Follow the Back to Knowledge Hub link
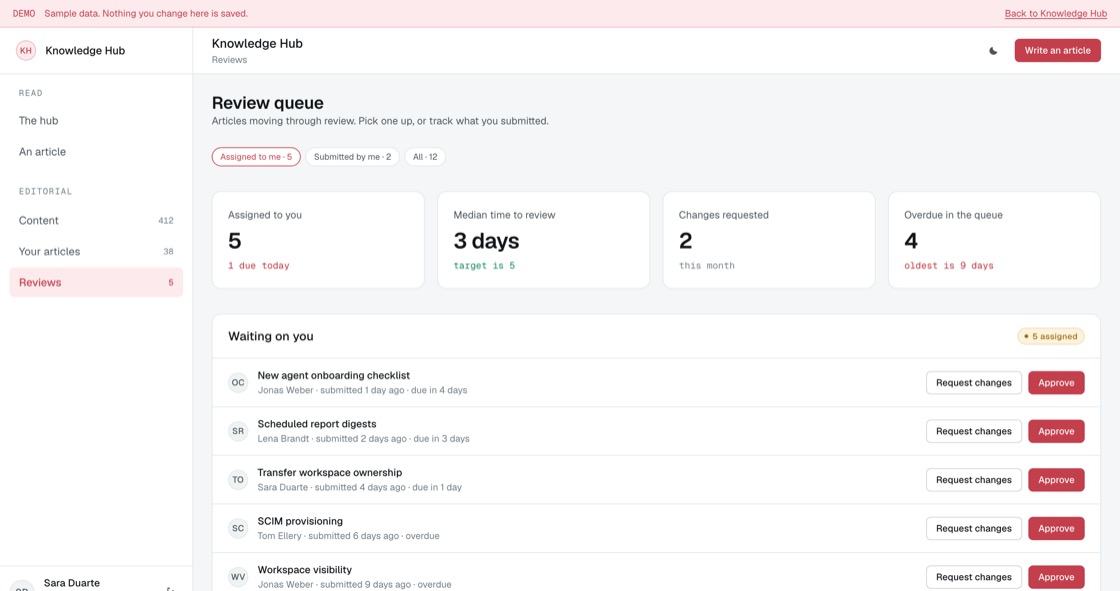 click(x=1056, y=14)
